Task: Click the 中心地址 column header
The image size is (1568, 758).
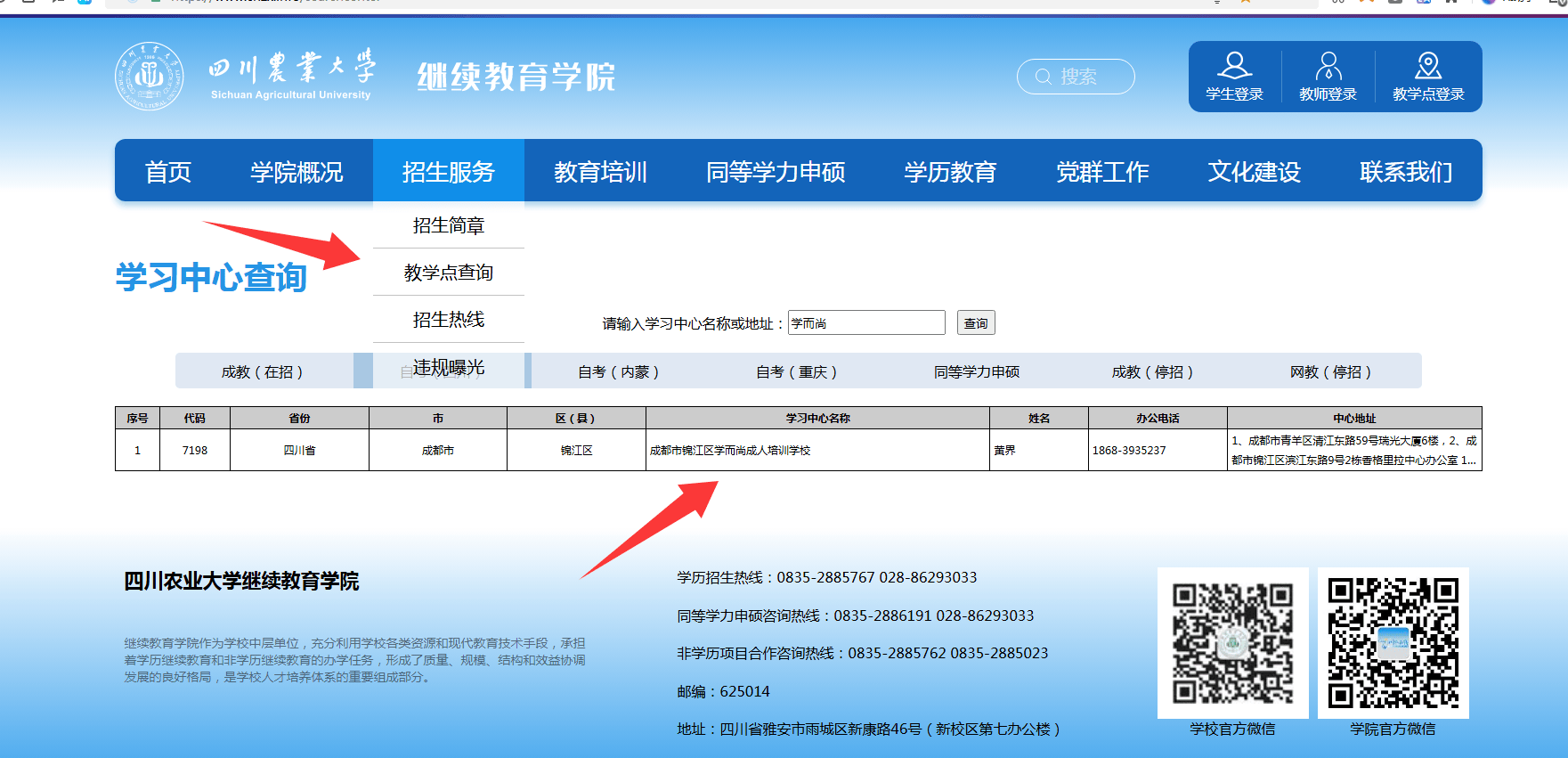Action: click(1354, 418)
